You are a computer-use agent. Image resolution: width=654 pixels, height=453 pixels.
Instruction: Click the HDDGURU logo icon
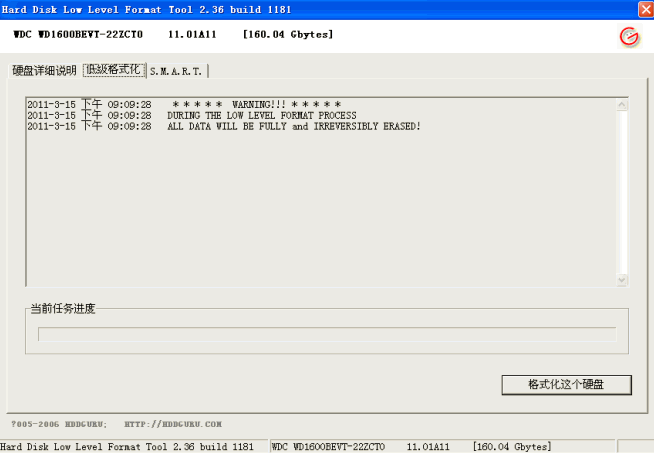pos(629,37)
